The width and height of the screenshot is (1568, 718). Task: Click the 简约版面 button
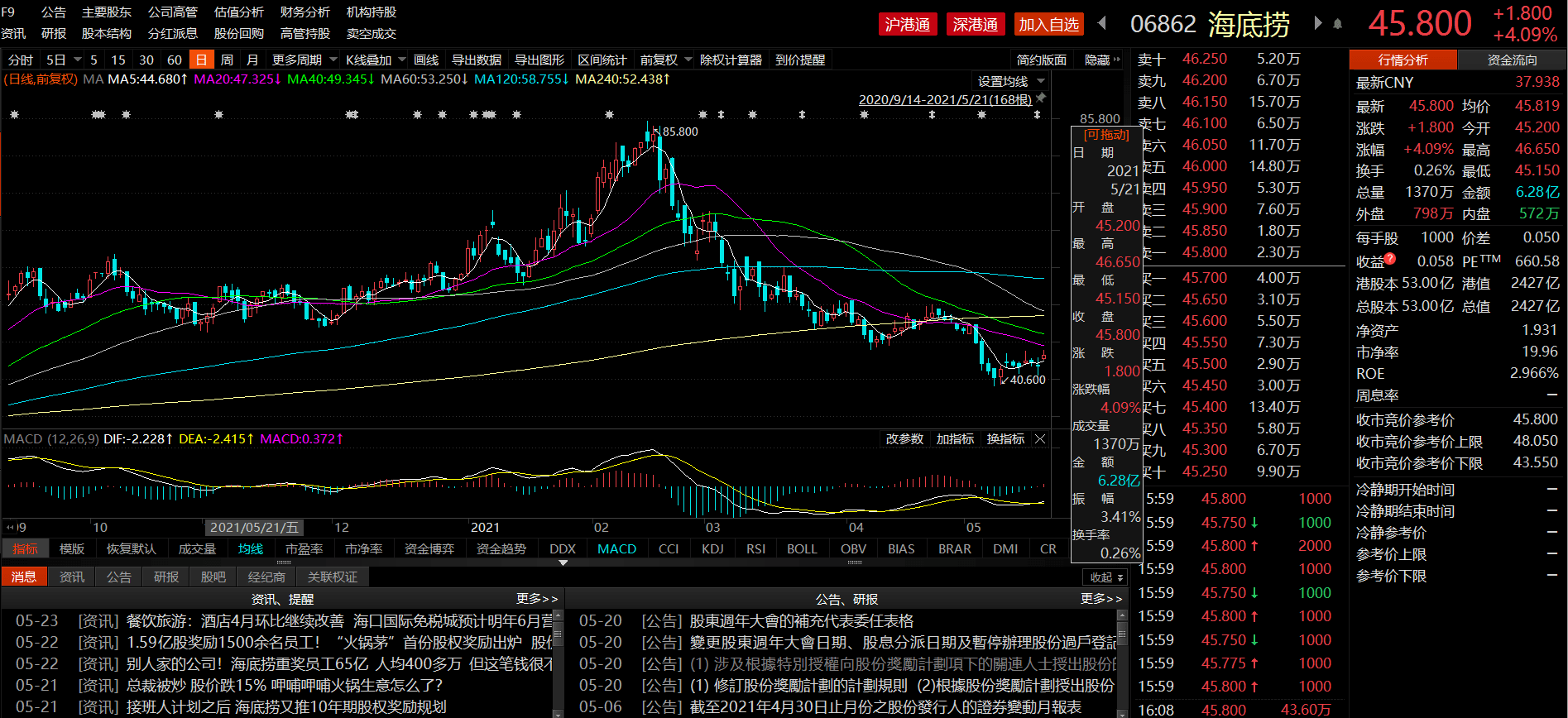pos(1042,60)
